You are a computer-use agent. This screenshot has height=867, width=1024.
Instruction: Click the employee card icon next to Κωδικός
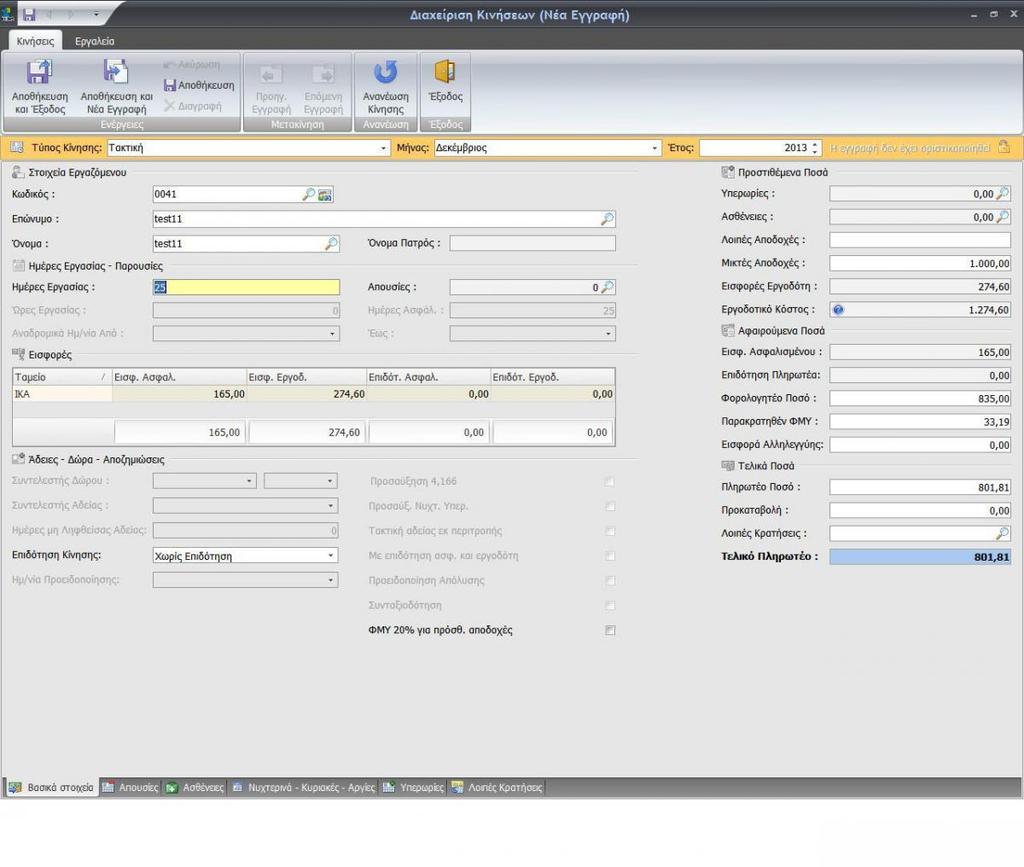325,195
